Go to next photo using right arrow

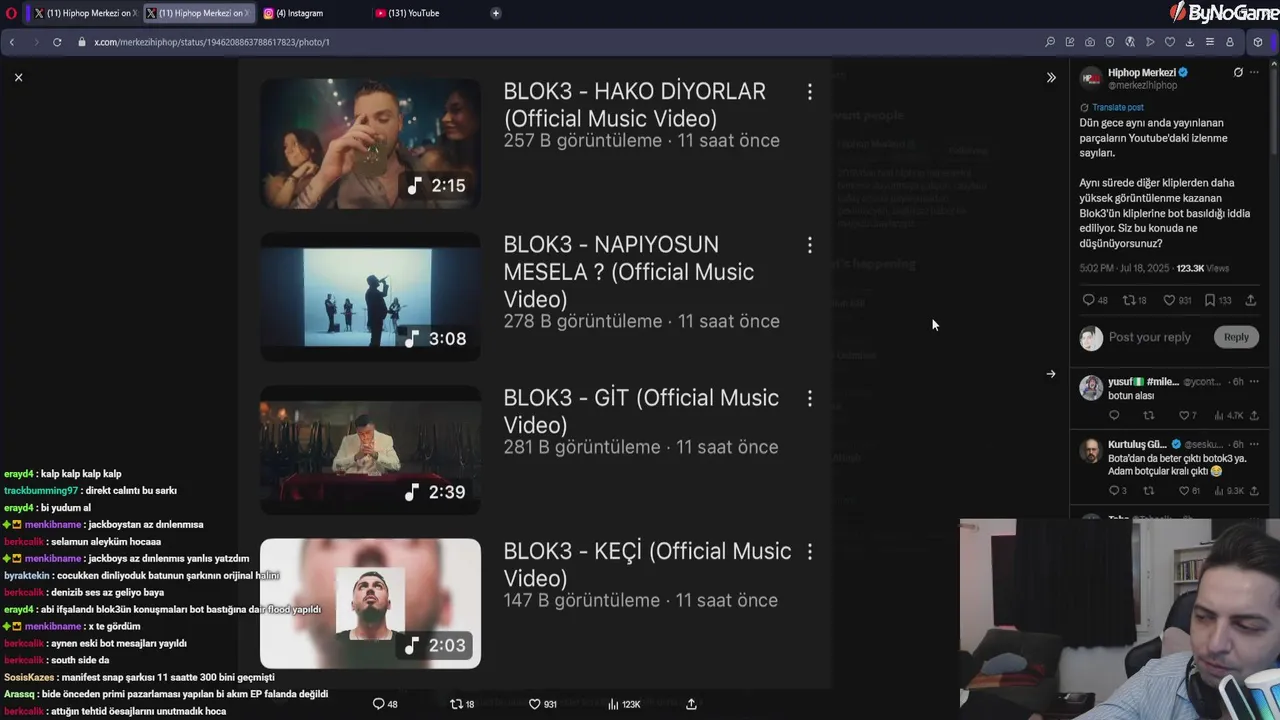tap(1051, 374)
